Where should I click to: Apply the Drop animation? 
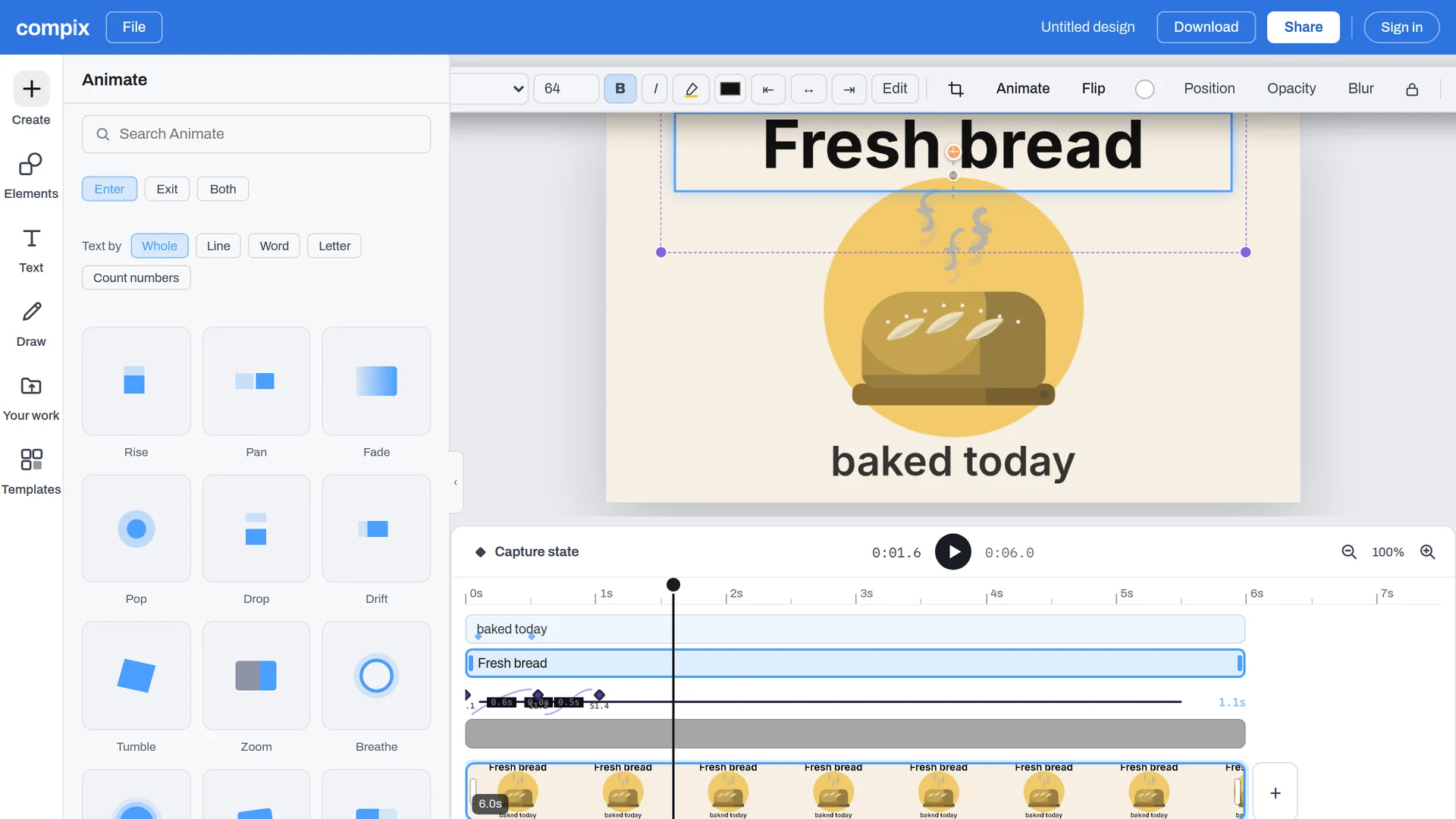(256, 529)
